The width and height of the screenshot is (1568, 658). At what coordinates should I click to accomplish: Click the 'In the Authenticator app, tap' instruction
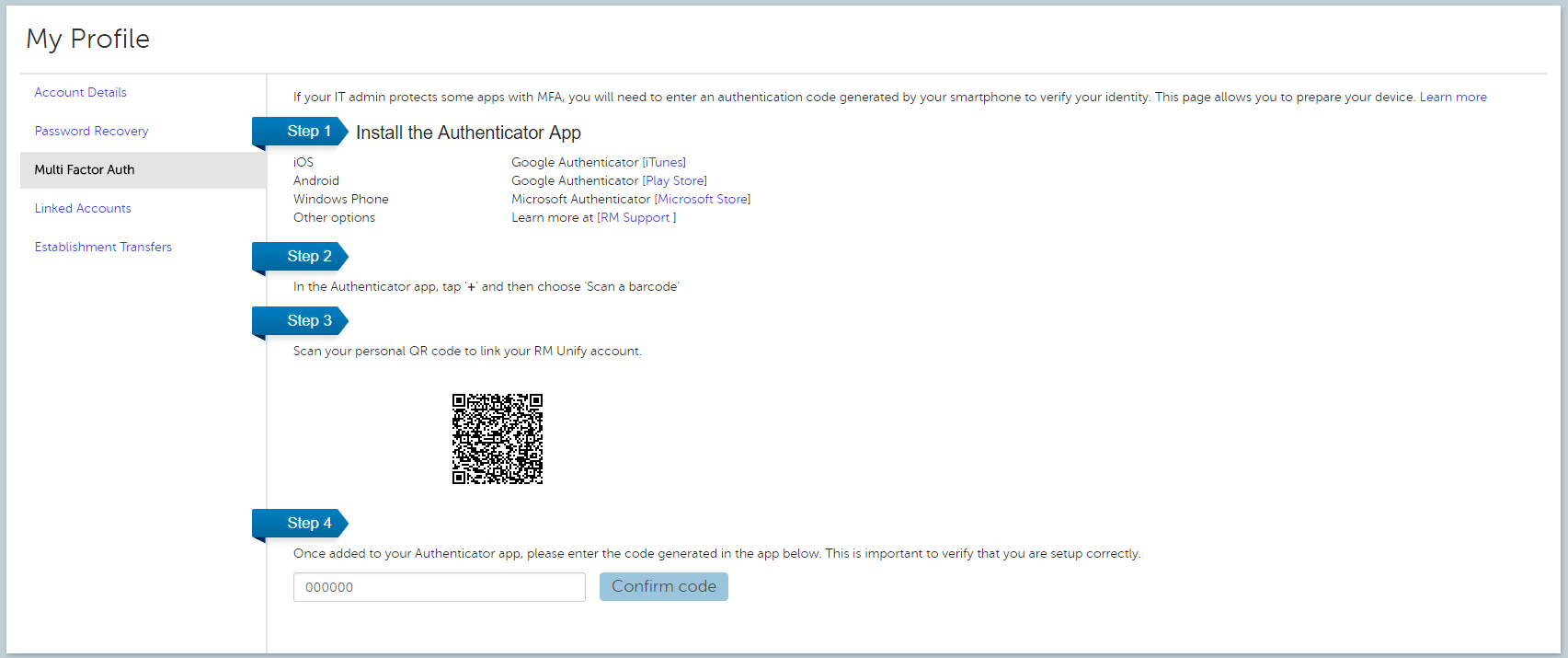[x=486, y=286]
